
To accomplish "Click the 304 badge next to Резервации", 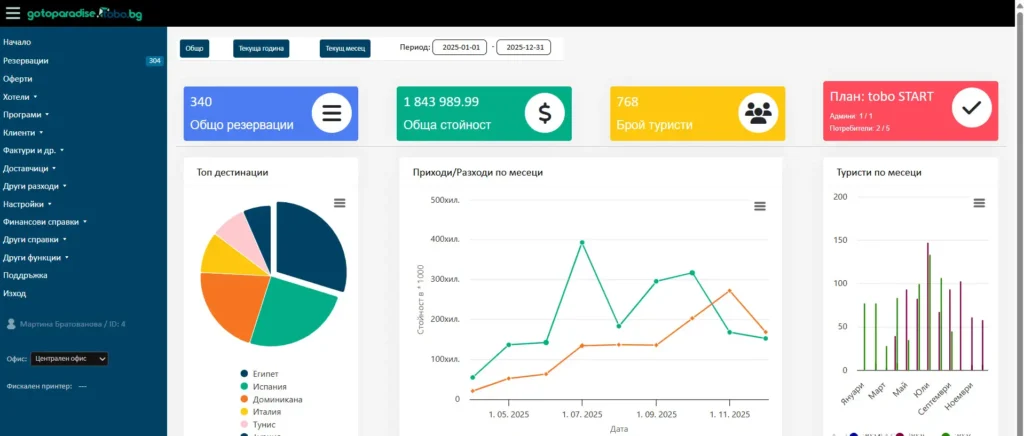I will click(x=154, y=61).
